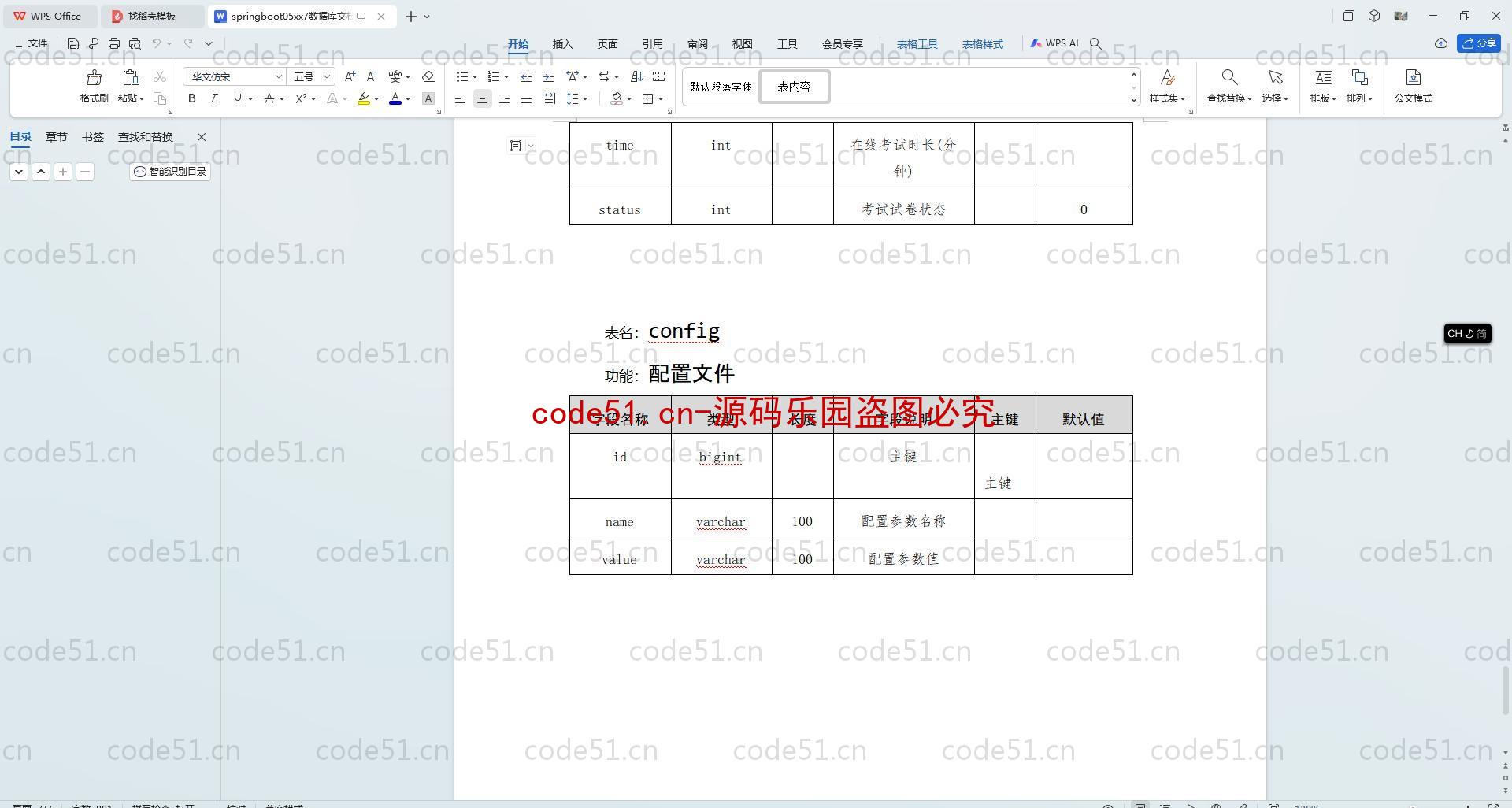
Task: Pick the font color A swatch
Action: click(395, 98)
